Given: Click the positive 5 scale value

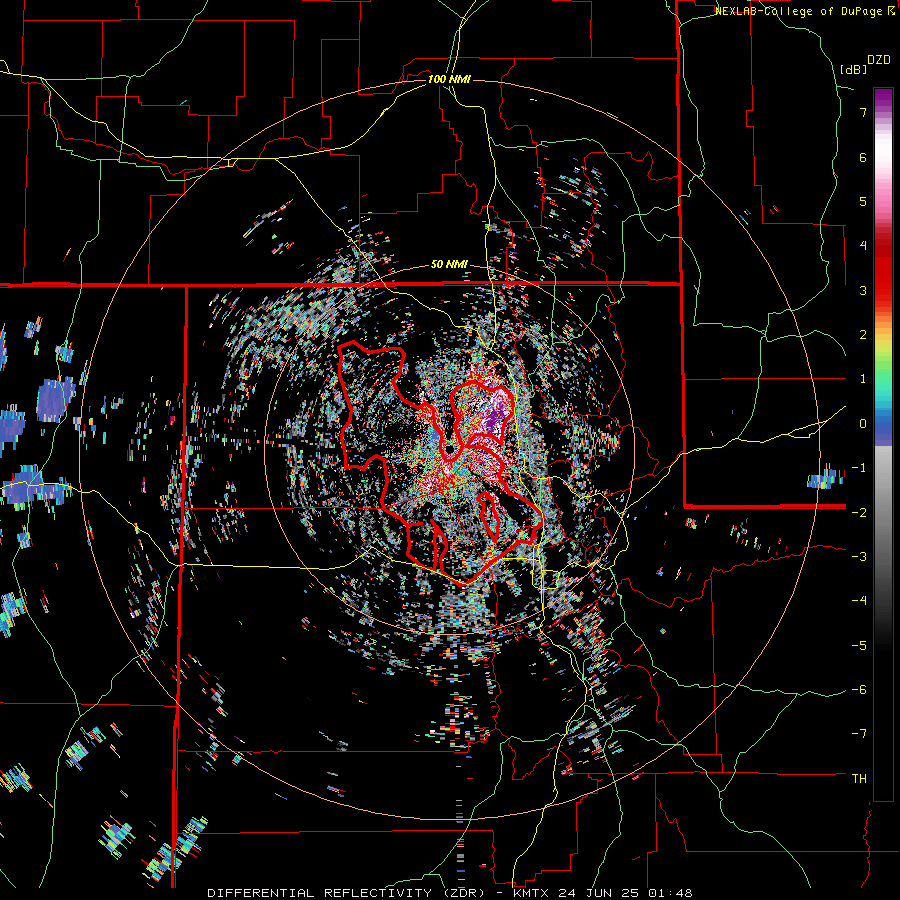Looking at the screenshot, I should click(863, 201).
